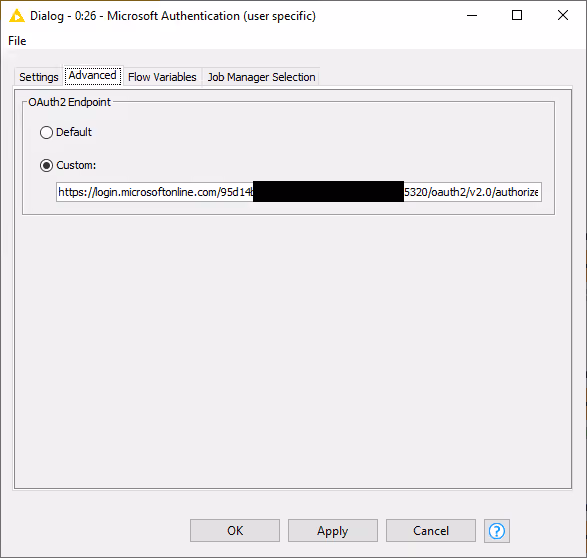Image resolution: width=587 pixels, height=558 pixels.
Task: Maximize the dialog window
Action: 517,15
